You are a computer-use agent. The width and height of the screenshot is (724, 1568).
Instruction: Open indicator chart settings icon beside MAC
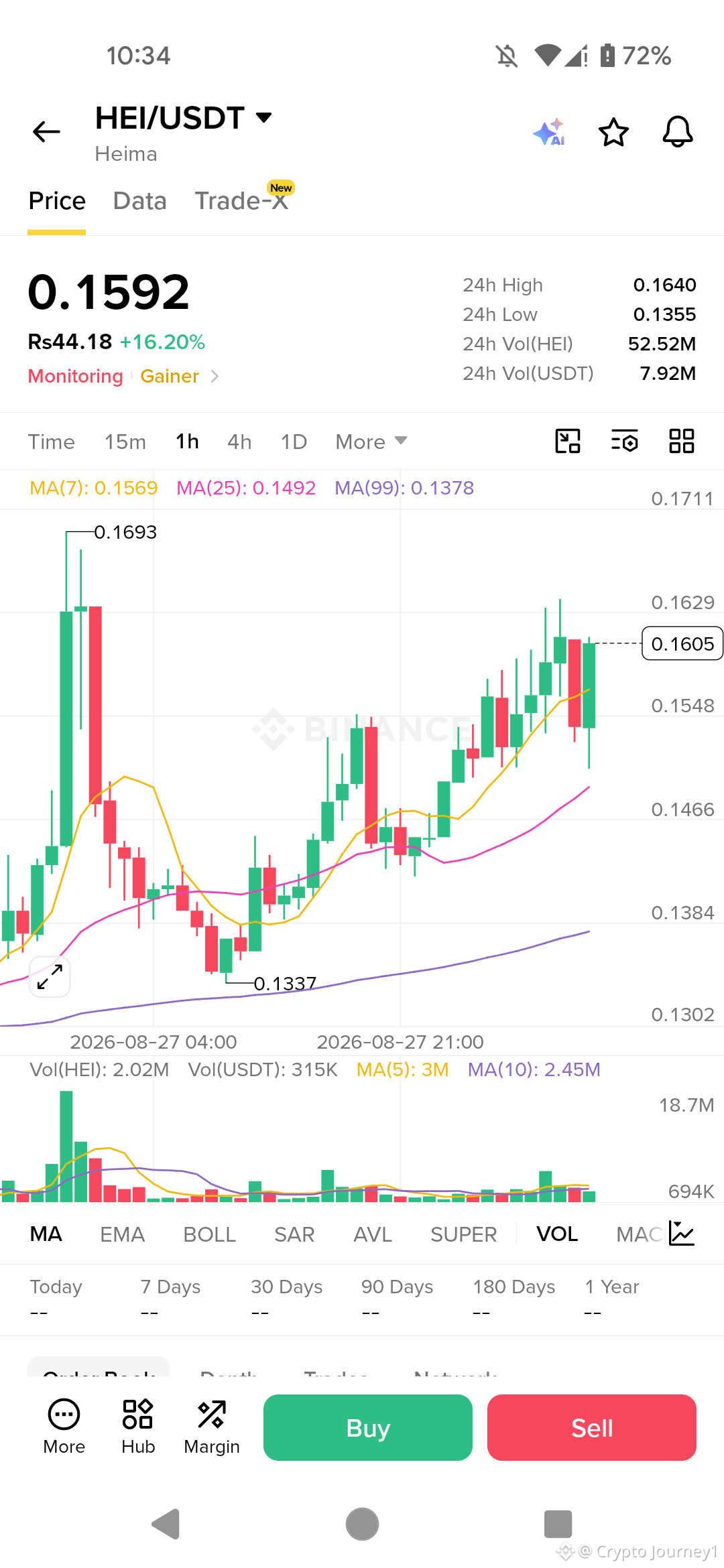[682, 1234]
